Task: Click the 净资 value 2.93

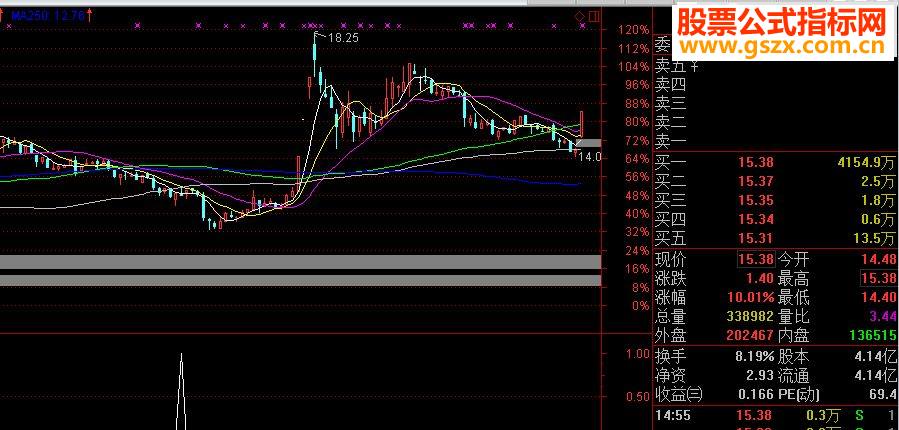Action: [x=761, y=376]
